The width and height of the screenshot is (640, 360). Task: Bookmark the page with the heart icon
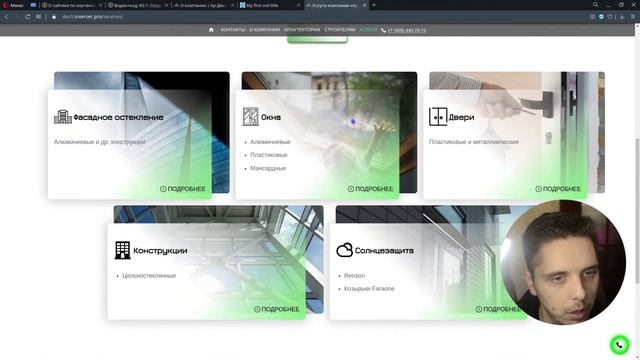pos(610,17)
